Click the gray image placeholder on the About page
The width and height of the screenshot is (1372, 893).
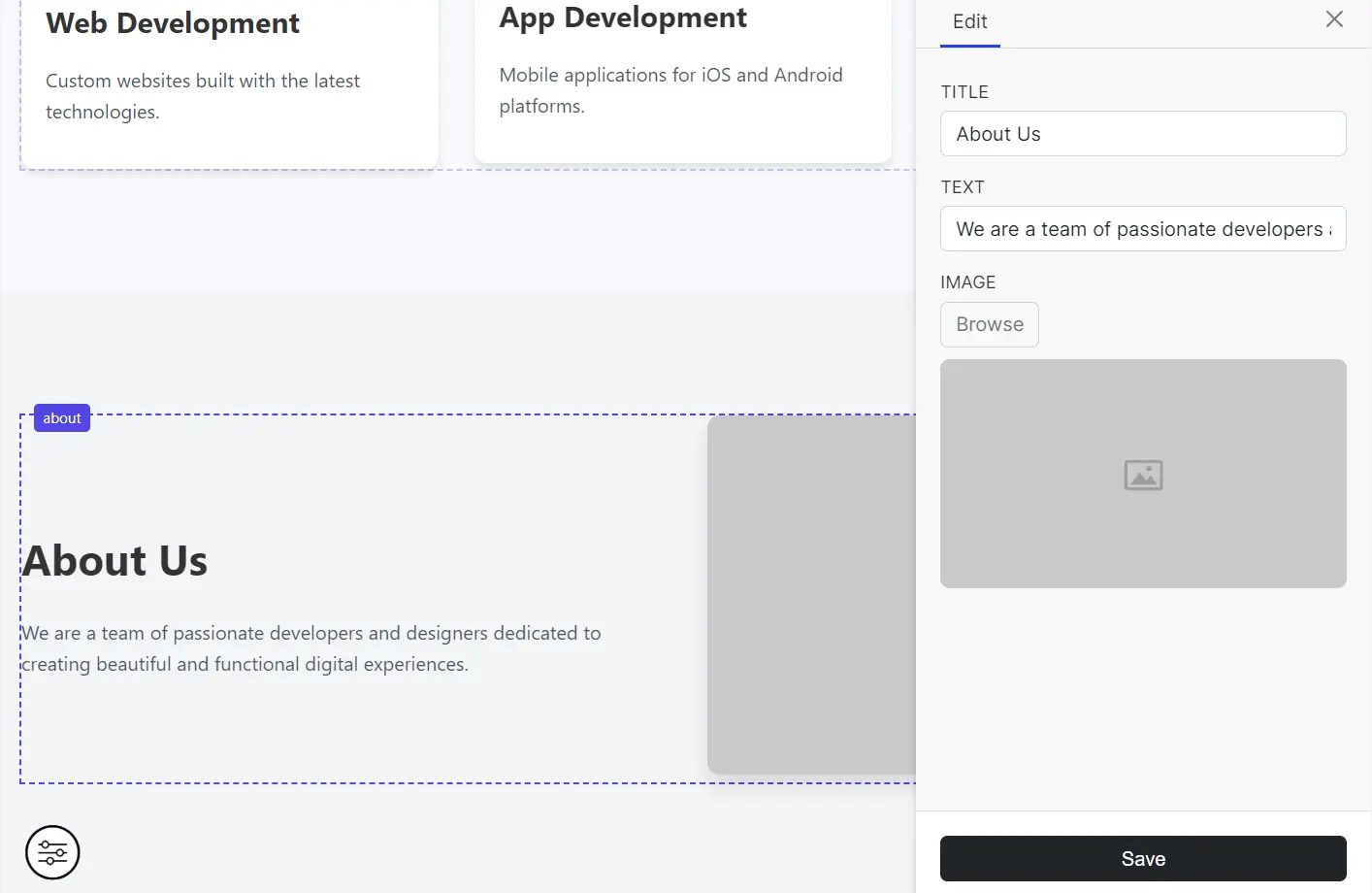click(x=811, y=594)
